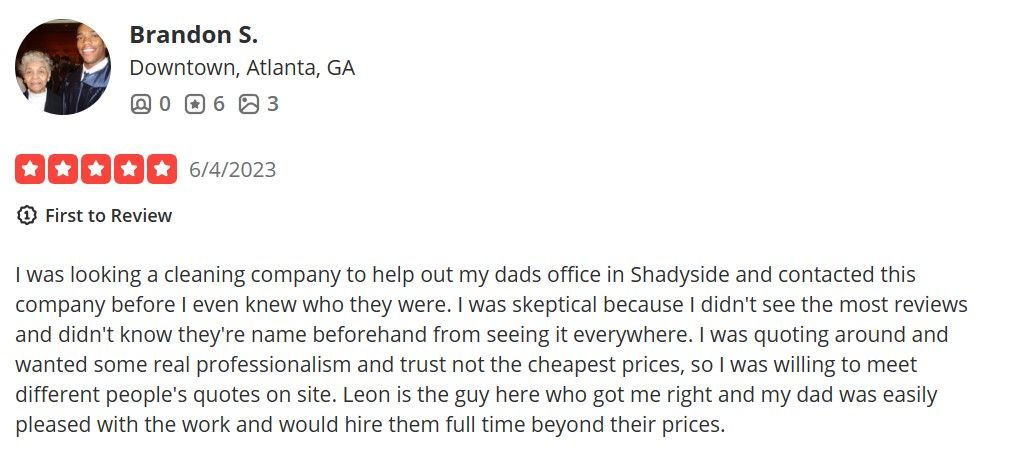Screen dimensions: 1029x465
Task: Click the review date 6/4/2023
Action: [233, 170]
